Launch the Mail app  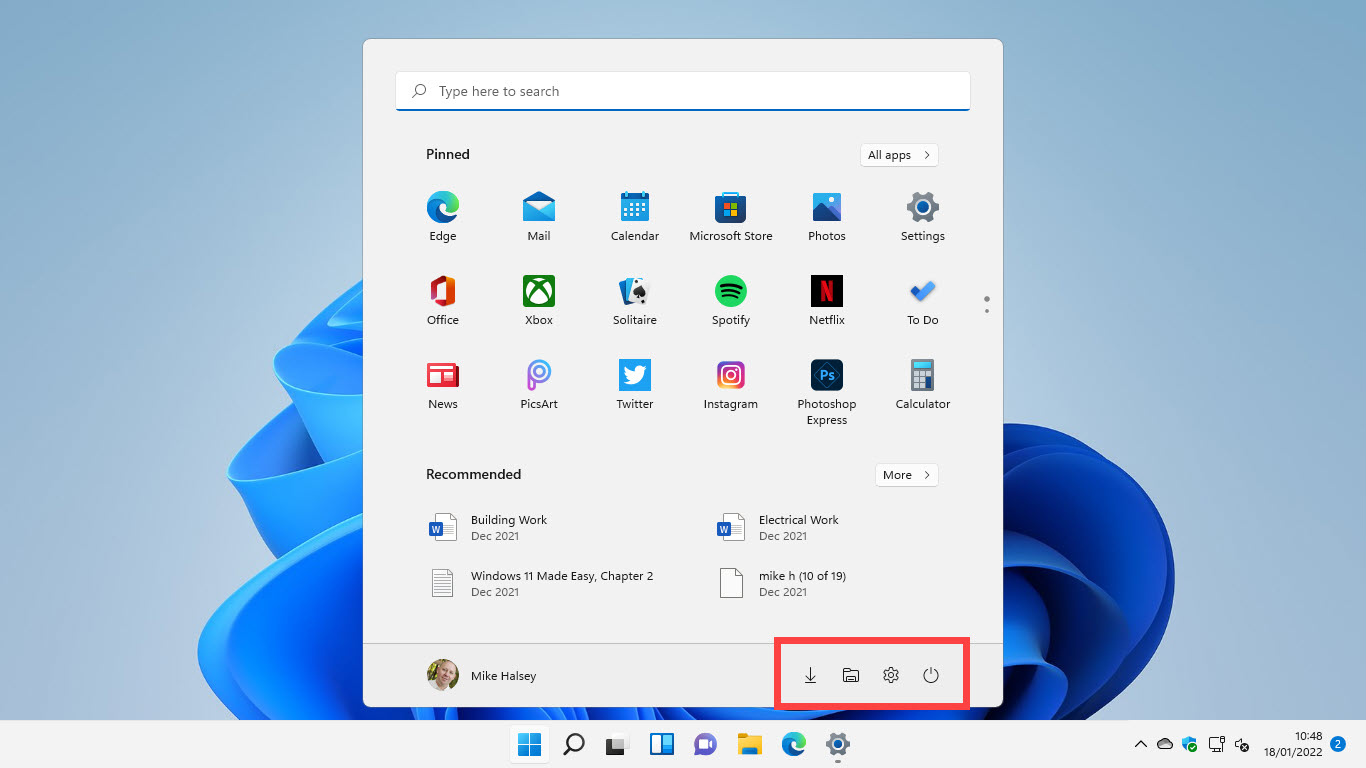[x=539, y=217]
